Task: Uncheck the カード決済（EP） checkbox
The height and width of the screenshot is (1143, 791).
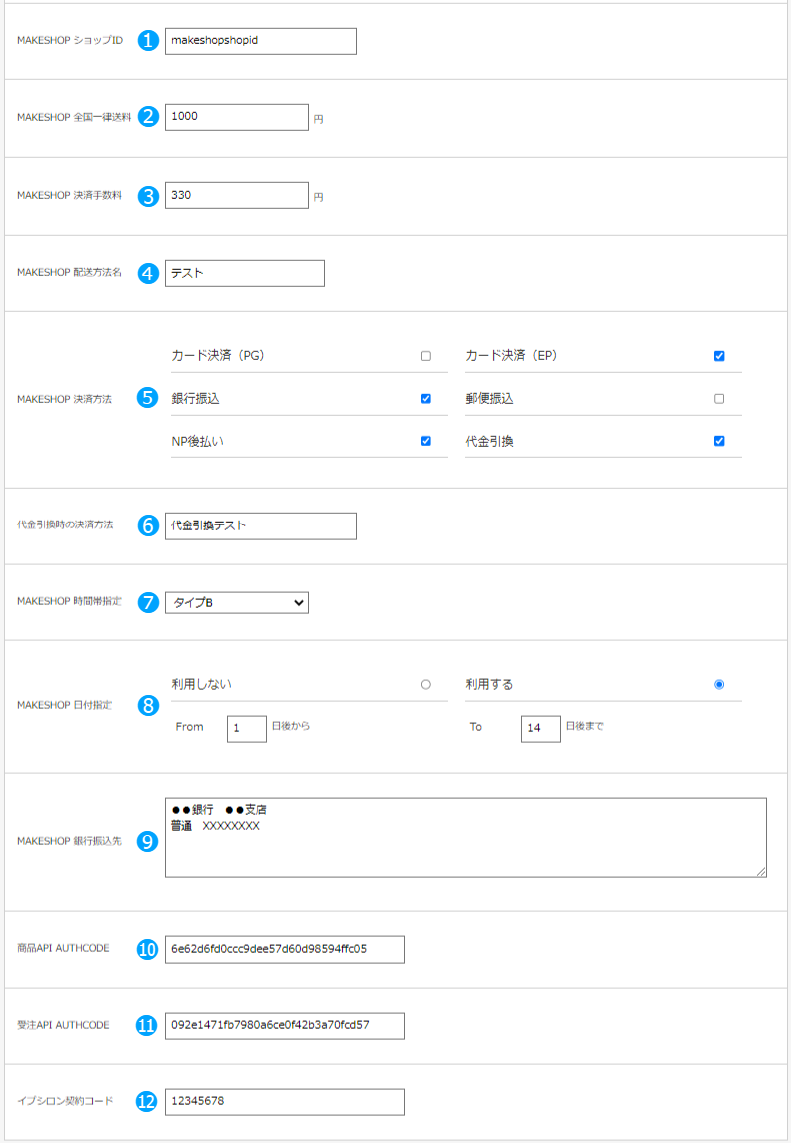Action: pos(719,356)
